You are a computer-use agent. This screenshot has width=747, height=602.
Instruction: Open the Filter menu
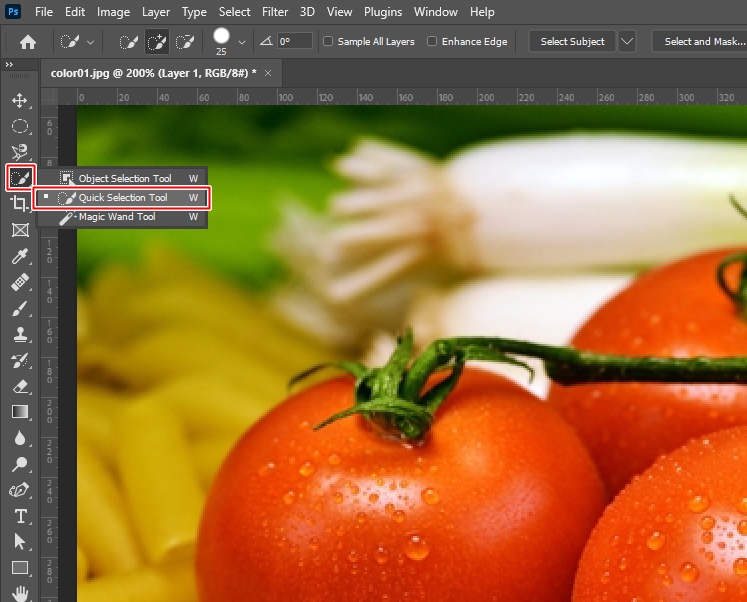click(x=275, y=11)
